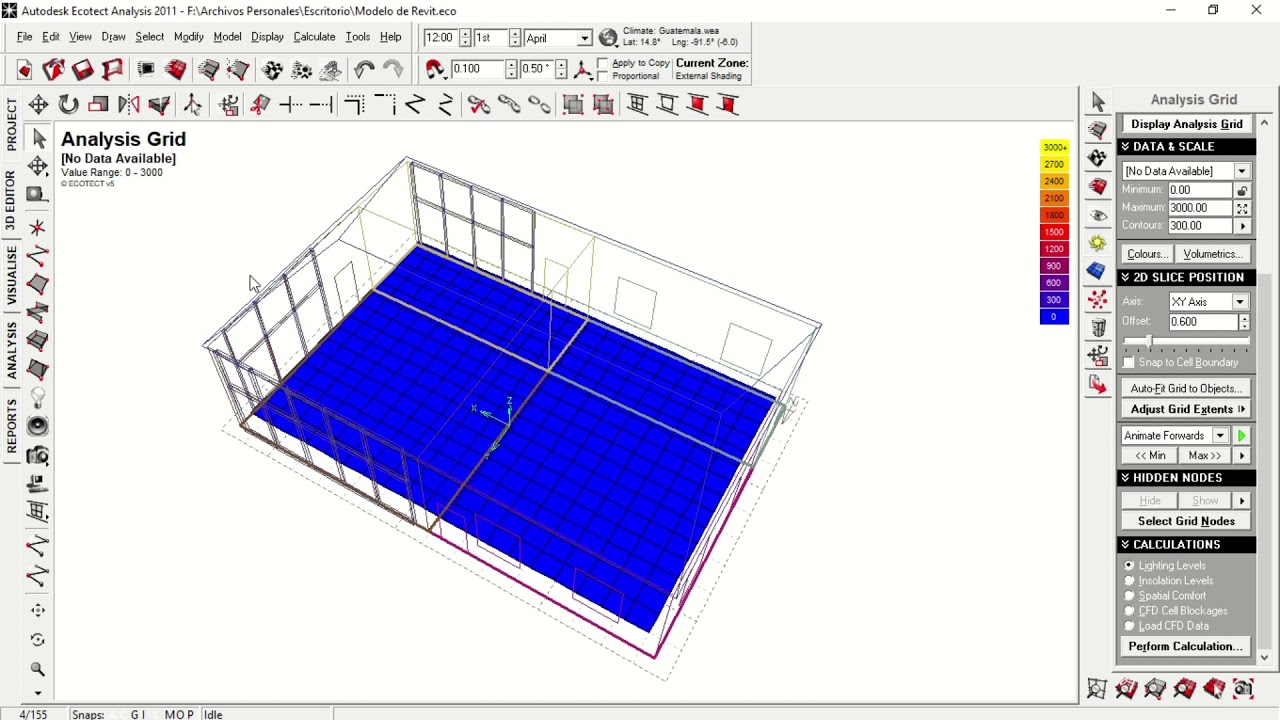Screen dimensions: 1280x720
Task: Select the Rotate objects tool
Action: click(68, 105)
